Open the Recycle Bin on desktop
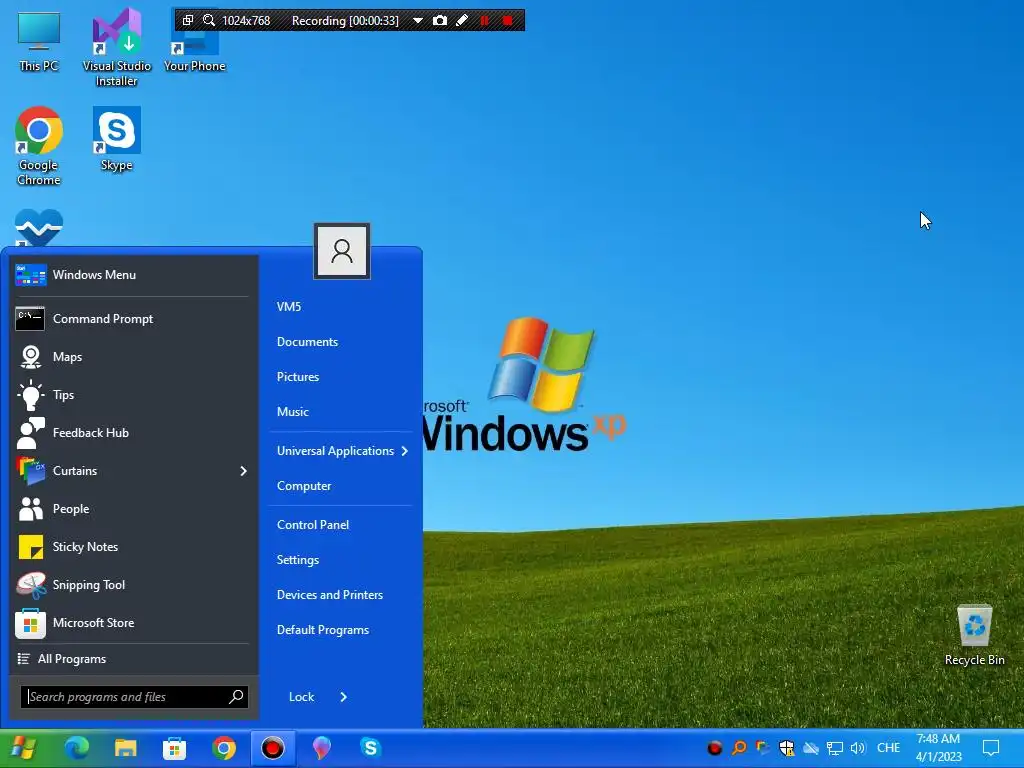 tap(974, 635)
